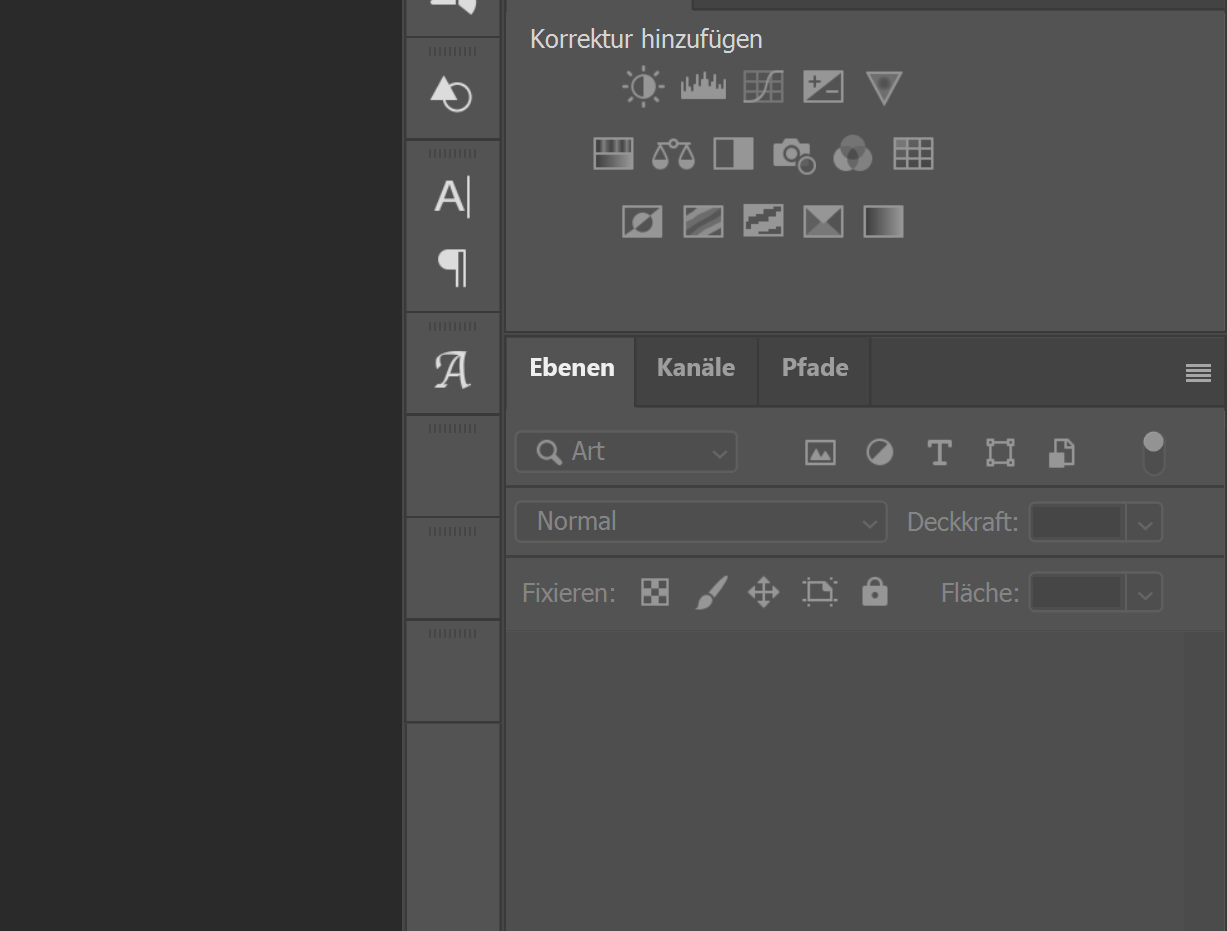This screenshot has width=1227, height=931.
Task: Select the smart object layer filter icon
Action: (x=1061, y=452)
